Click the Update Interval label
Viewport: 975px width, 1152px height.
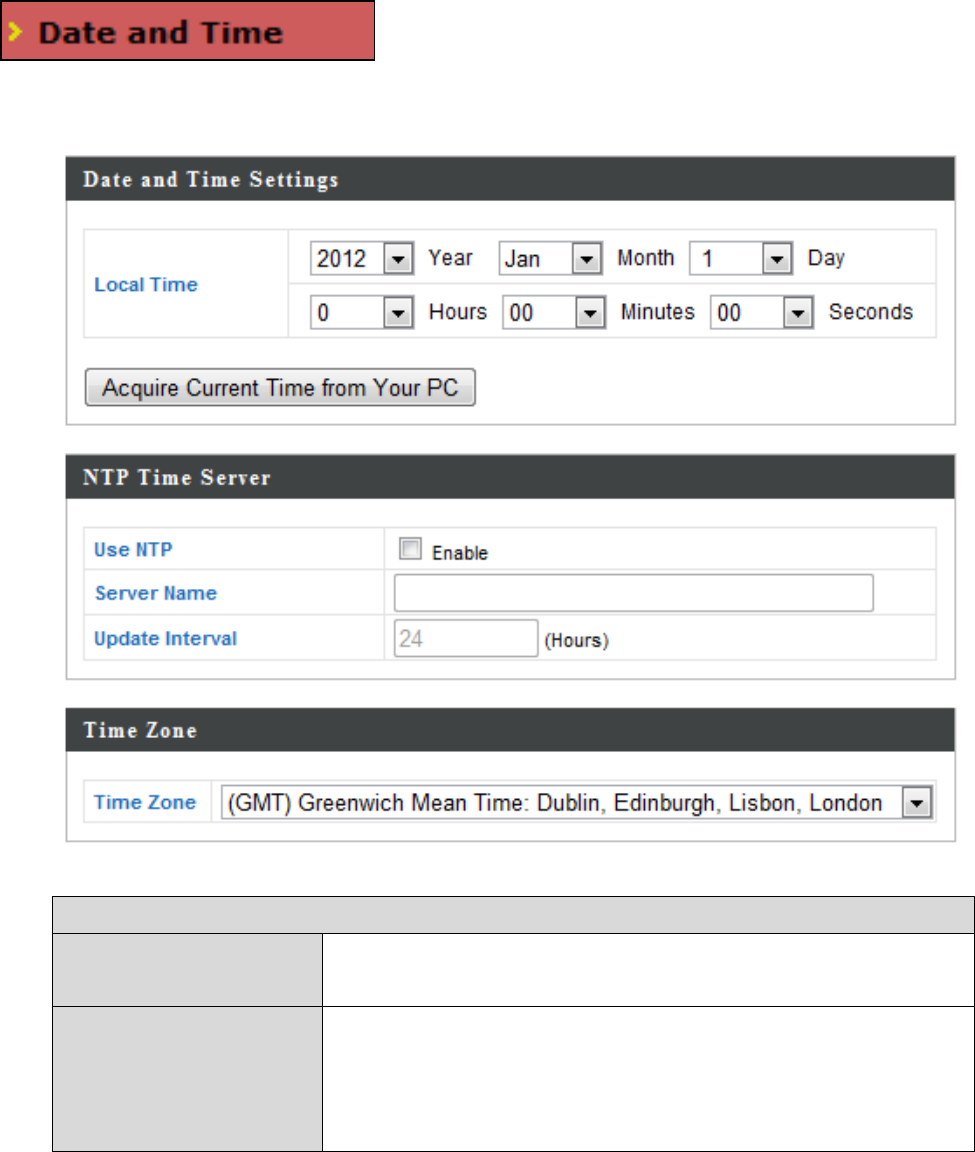coord(165,638)
